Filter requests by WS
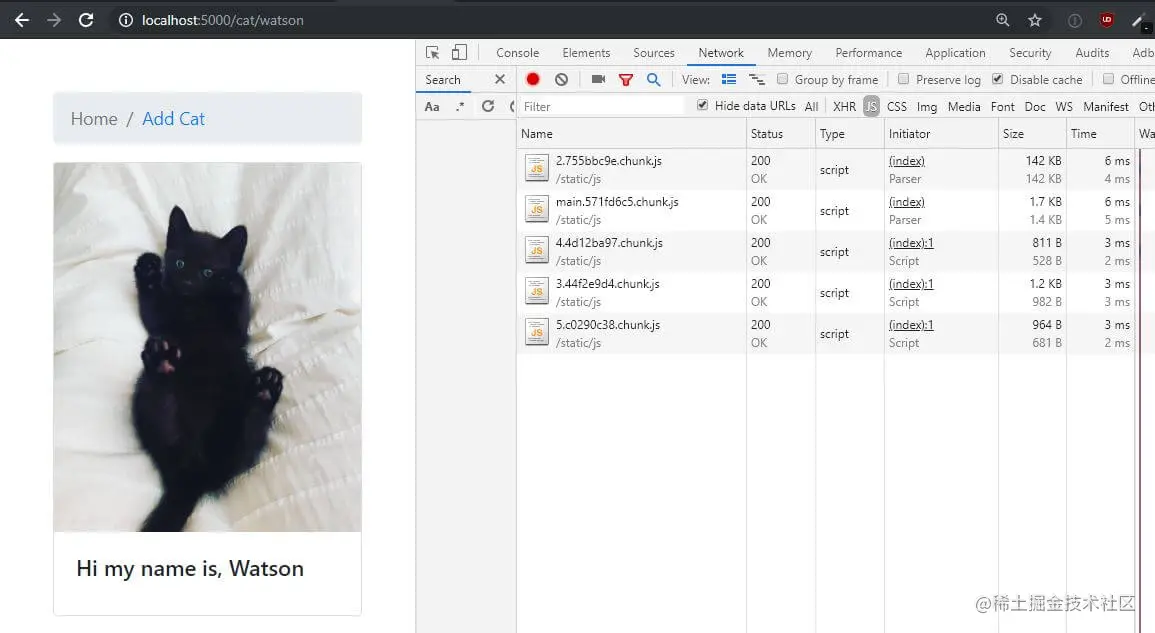 [x=1064, y=107]
